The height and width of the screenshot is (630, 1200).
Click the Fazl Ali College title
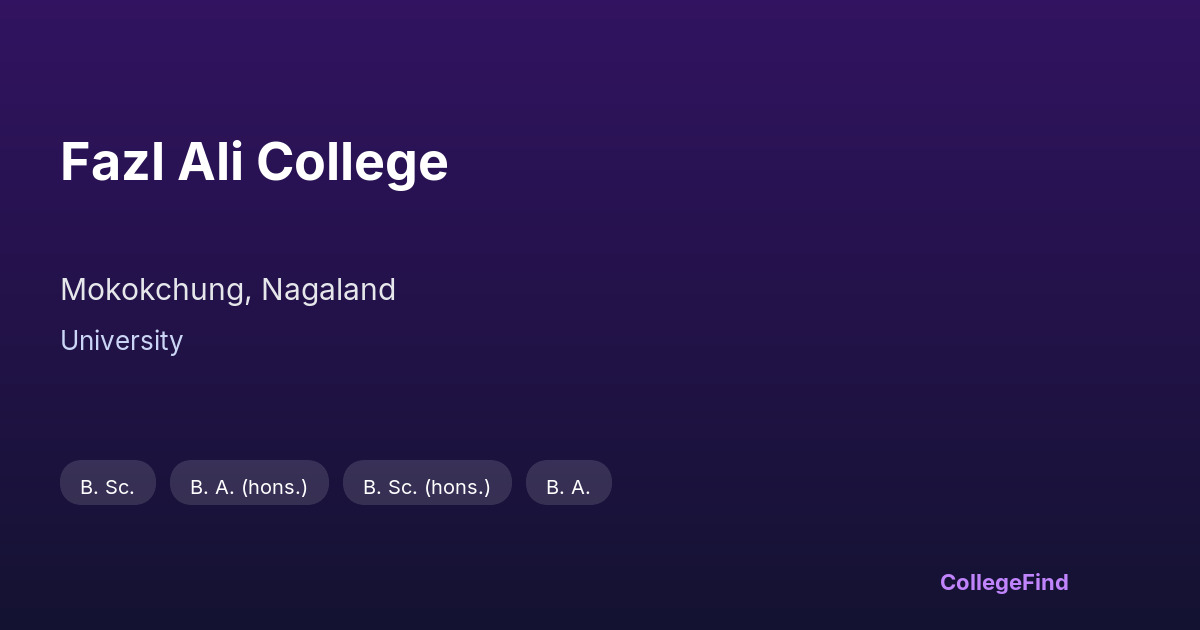pos(254,162)
